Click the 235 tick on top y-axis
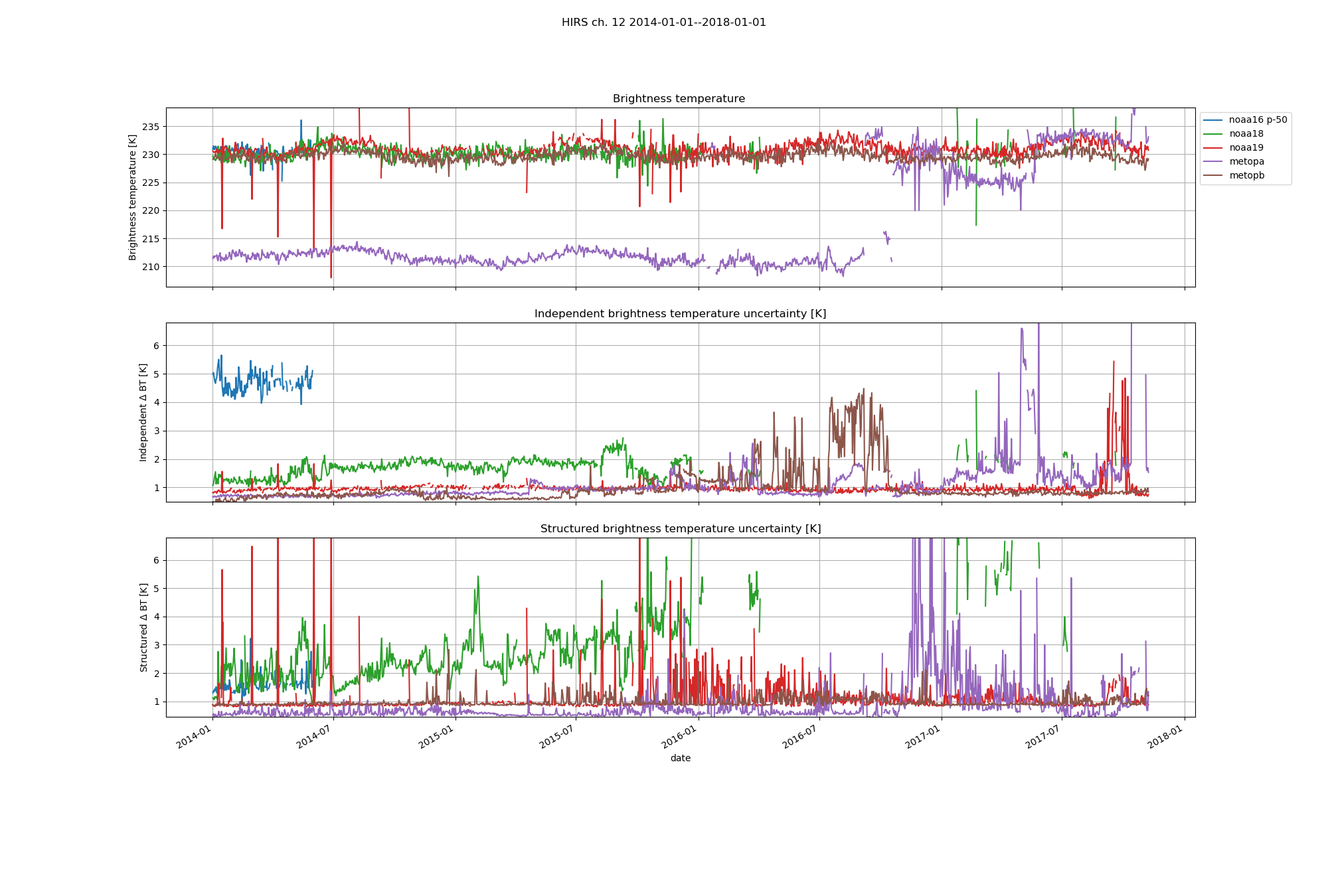Viewport: 1328px width, 896px height. [x=150, y=127]
